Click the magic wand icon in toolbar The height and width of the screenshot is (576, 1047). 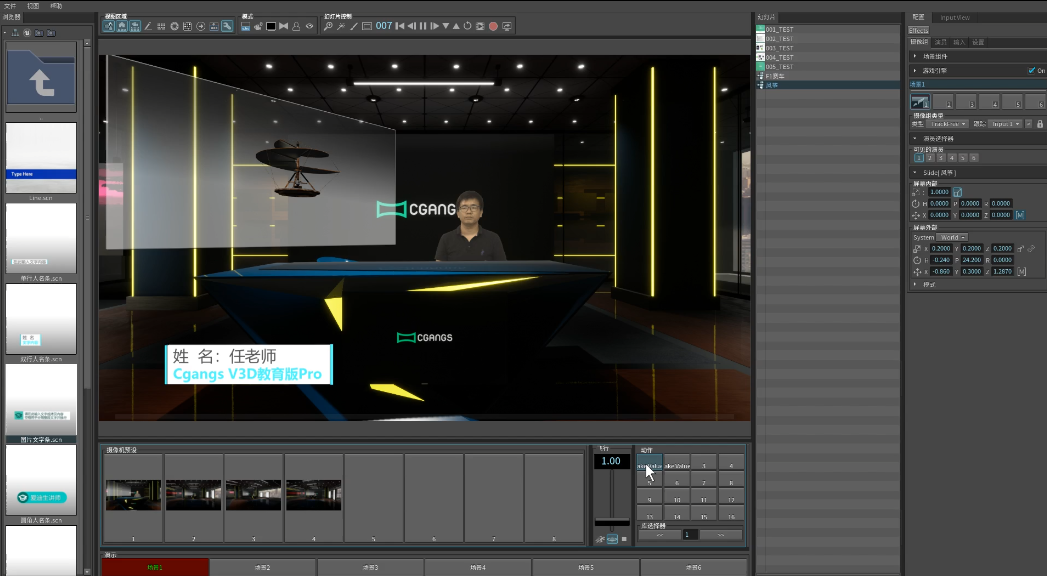coord(341,26)
